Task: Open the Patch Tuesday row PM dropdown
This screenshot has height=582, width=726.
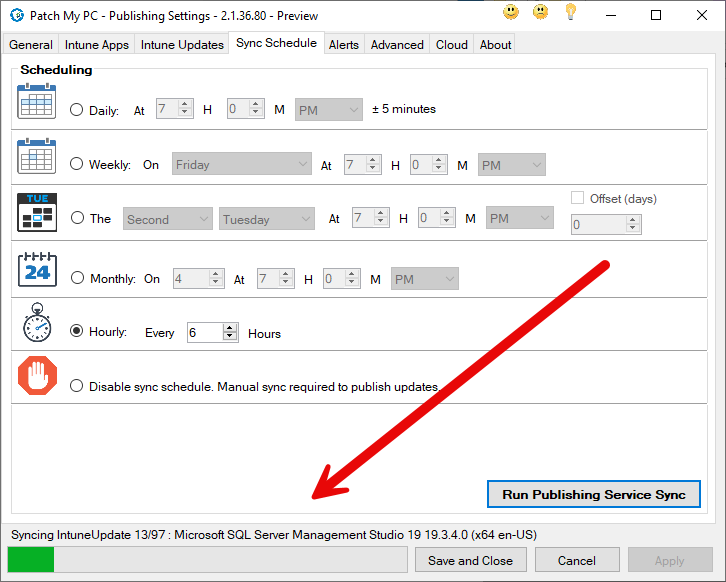Action: point(519,218)
